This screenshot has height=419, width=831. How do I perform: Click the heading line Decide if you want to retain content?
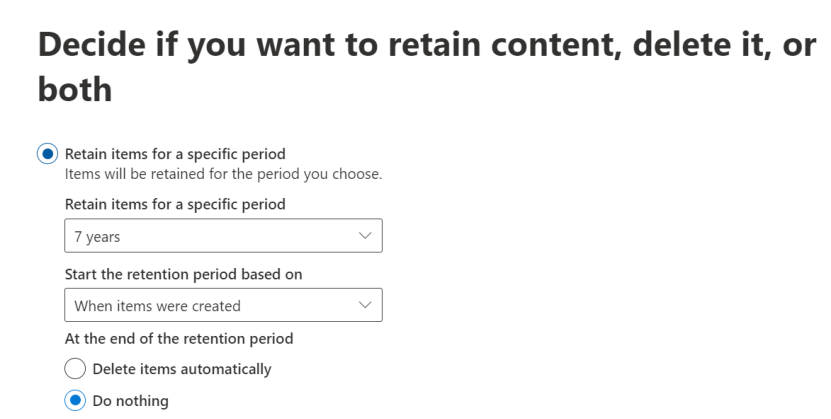tap(427, 44)
